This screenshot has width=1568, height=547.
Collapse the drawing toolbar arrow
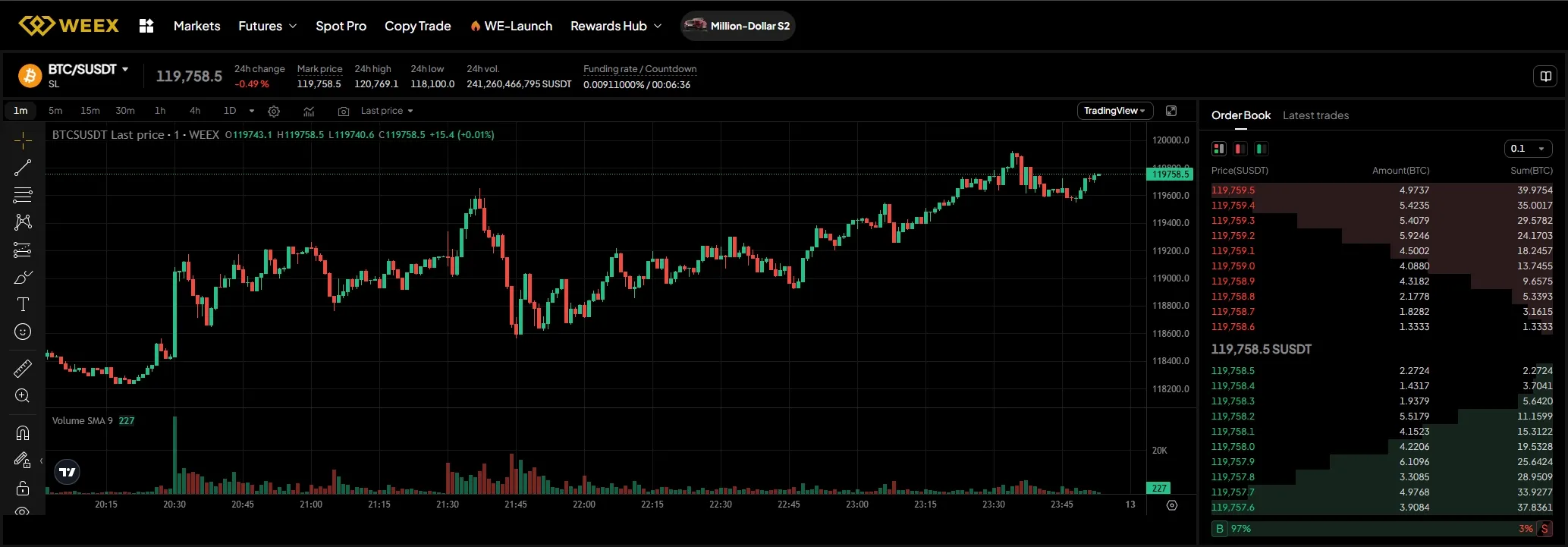(41, 461)
